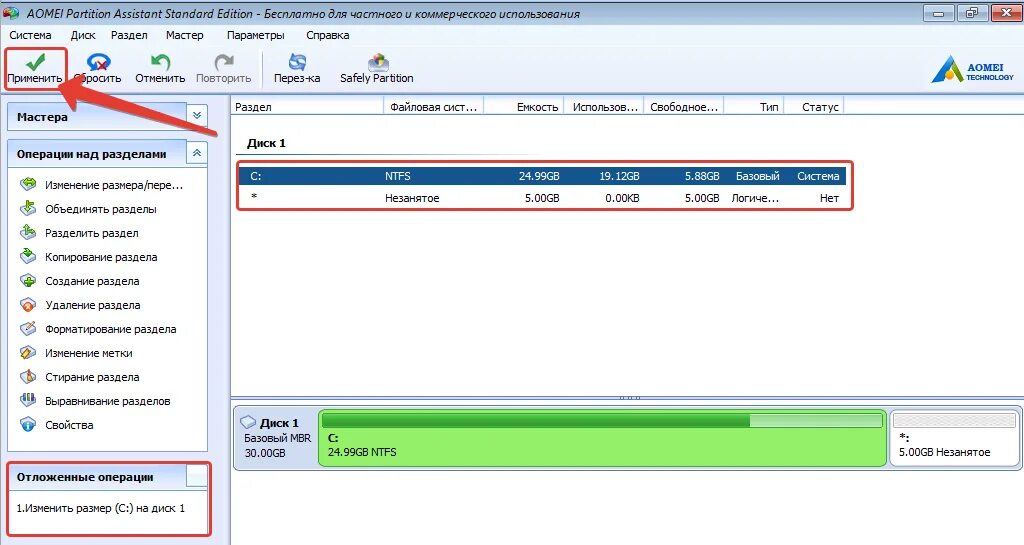This screenshot has height=545, width=1024.
Task: Open the Мастер menu
Action: click(185, 35)
